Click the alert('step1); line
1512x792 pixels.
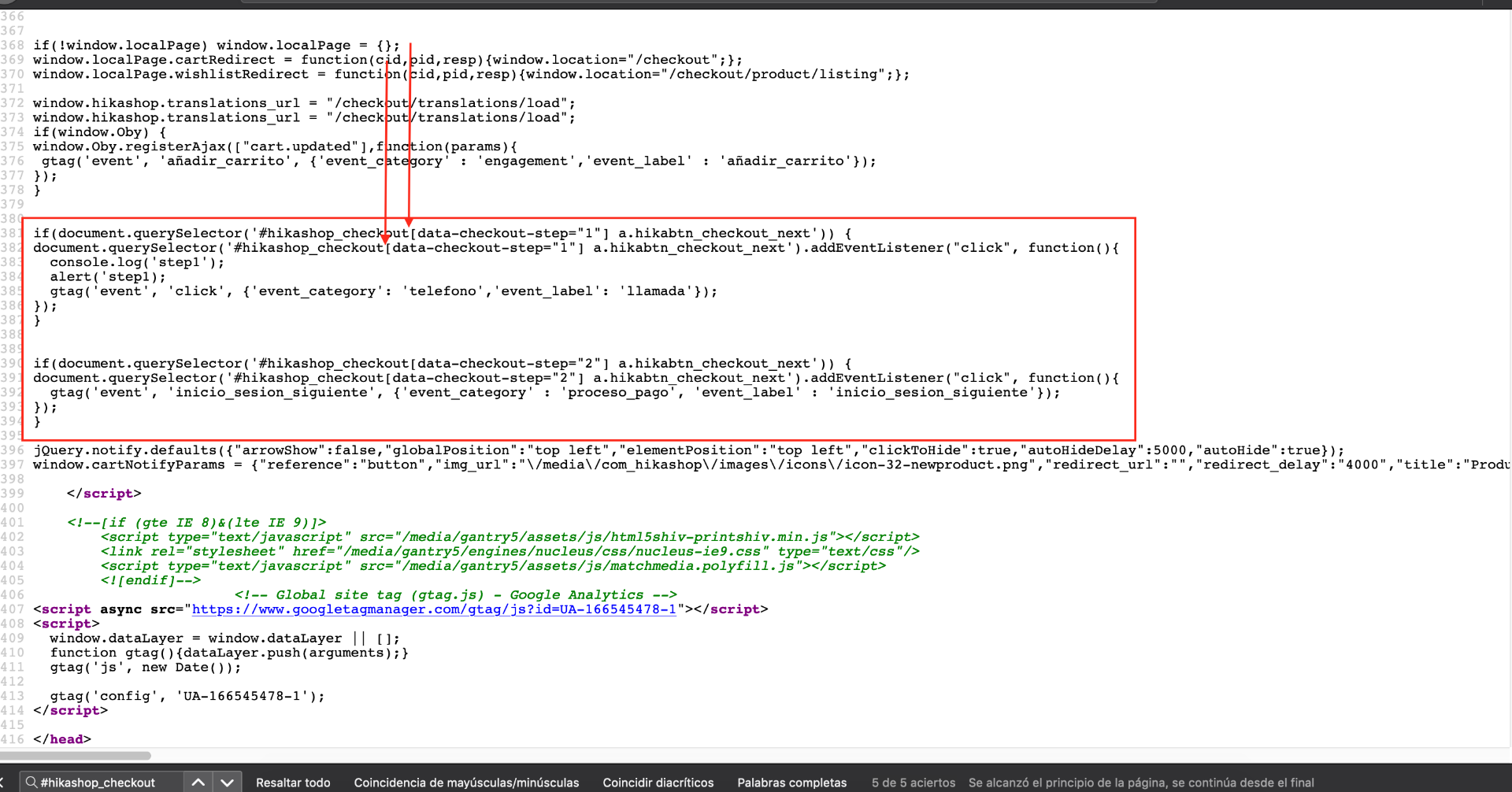[108, 276]
